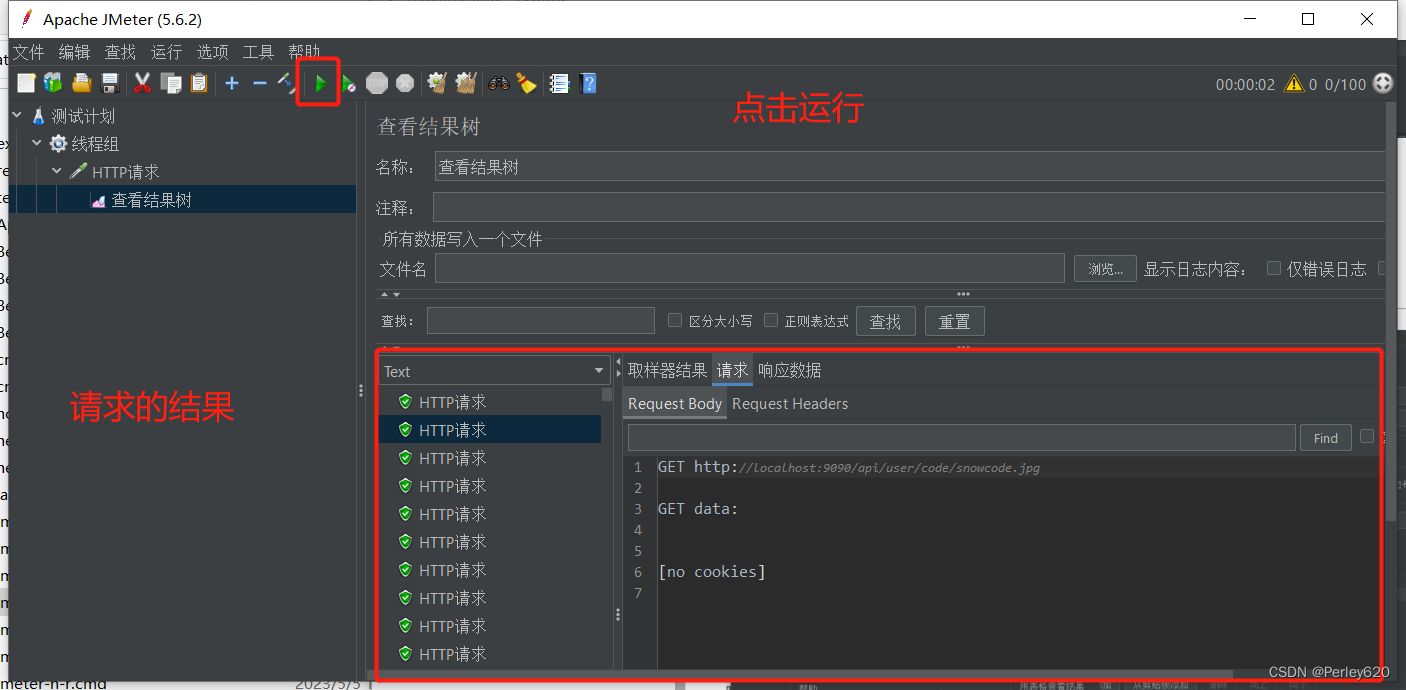Switch to the 响应数据 tab
Image resolution: width=1406 pixels, height=690 pixels.
click(790, 370)
